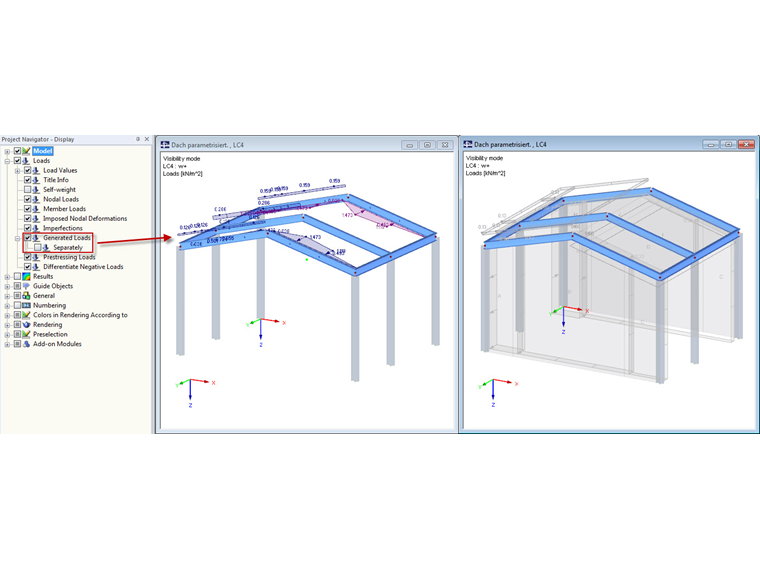Maximize the left Dach parametrisiert window
Viewport: 760px width, 570px height.
pyautogui.click(x=427, y=145)
